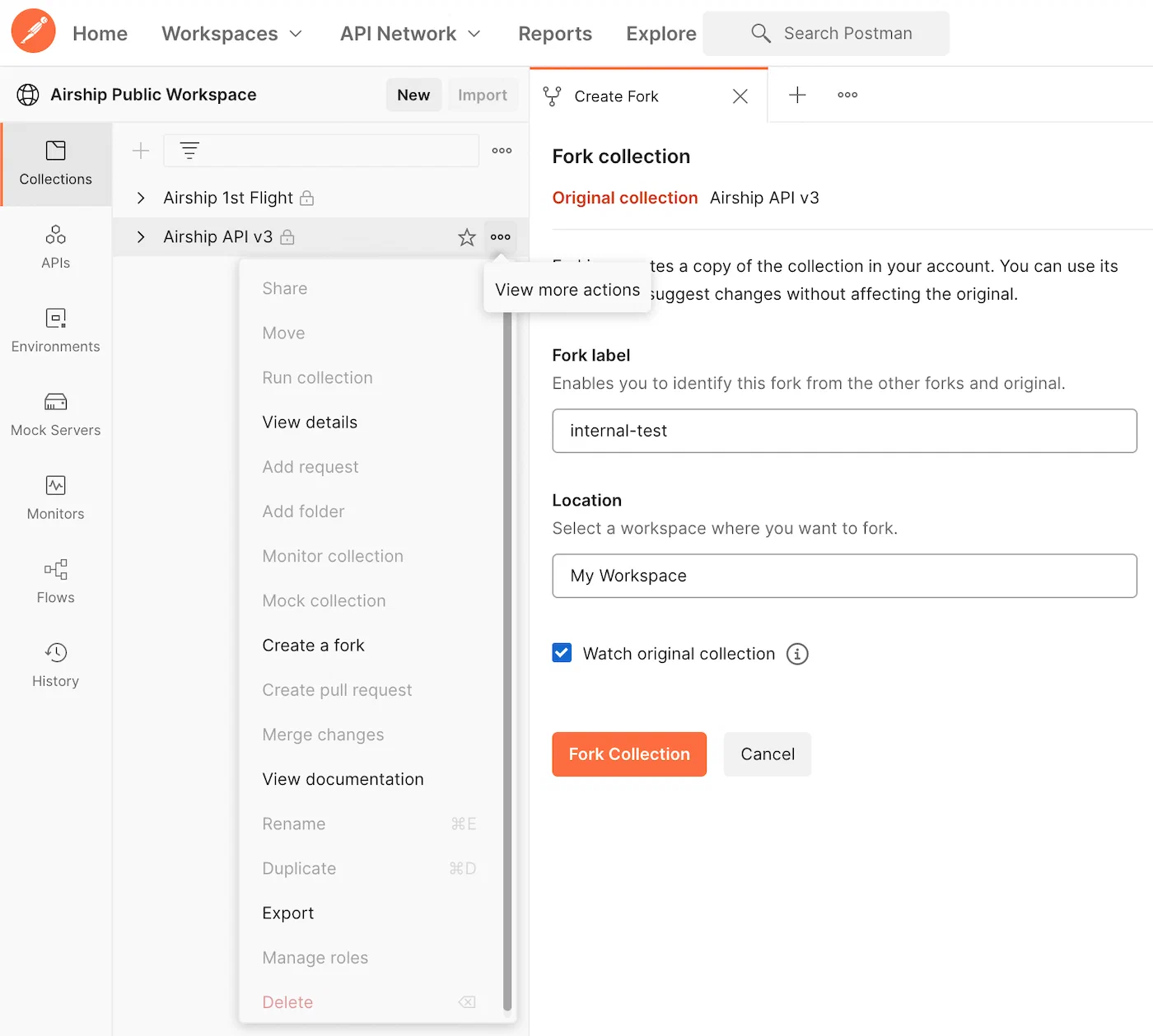Star the Airship API v3 collection
1153x1036 pixels.
(x=467, y=237)
